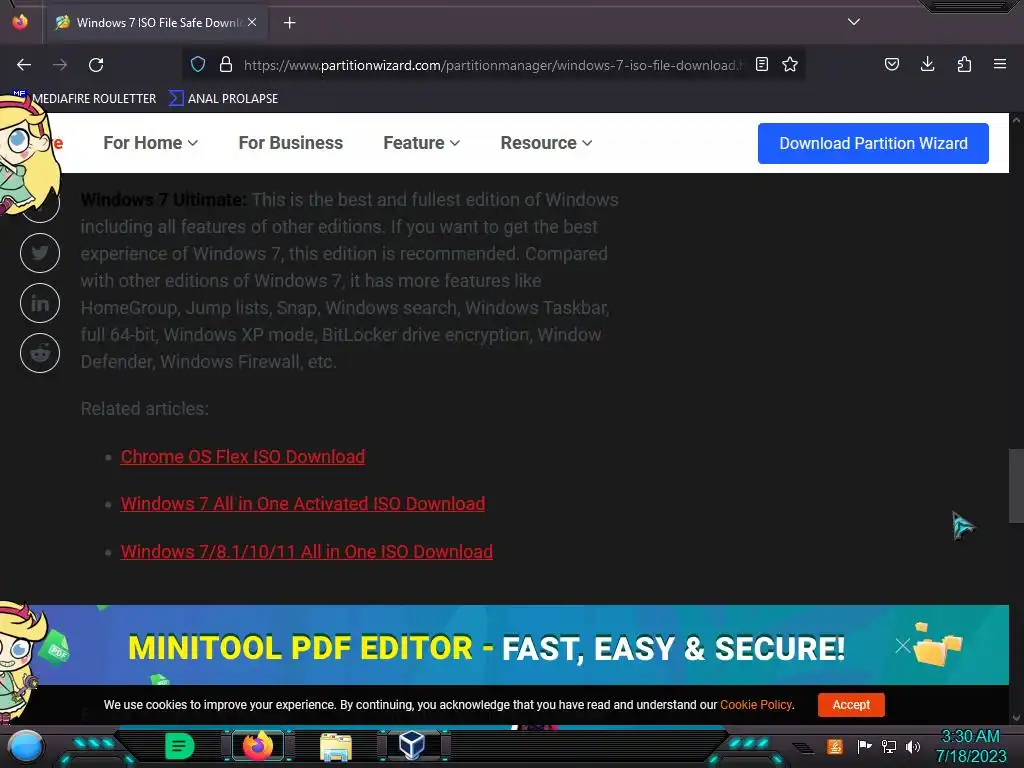The width and height of the screenshot is (1024, 768).
Task: Open File Explorer from taskbar
Action: [x=336, y=746]
